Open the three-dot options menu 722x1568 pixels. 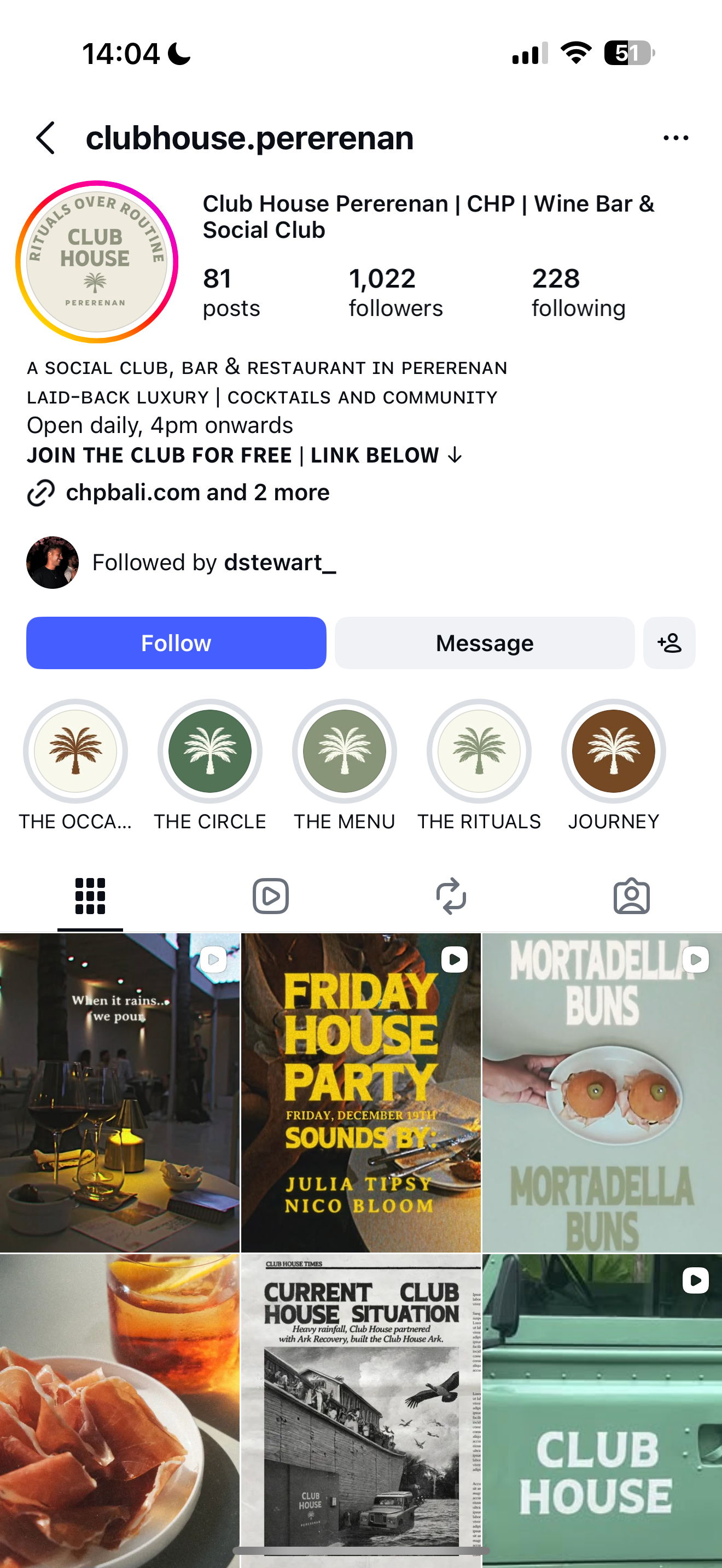point(676,138)
